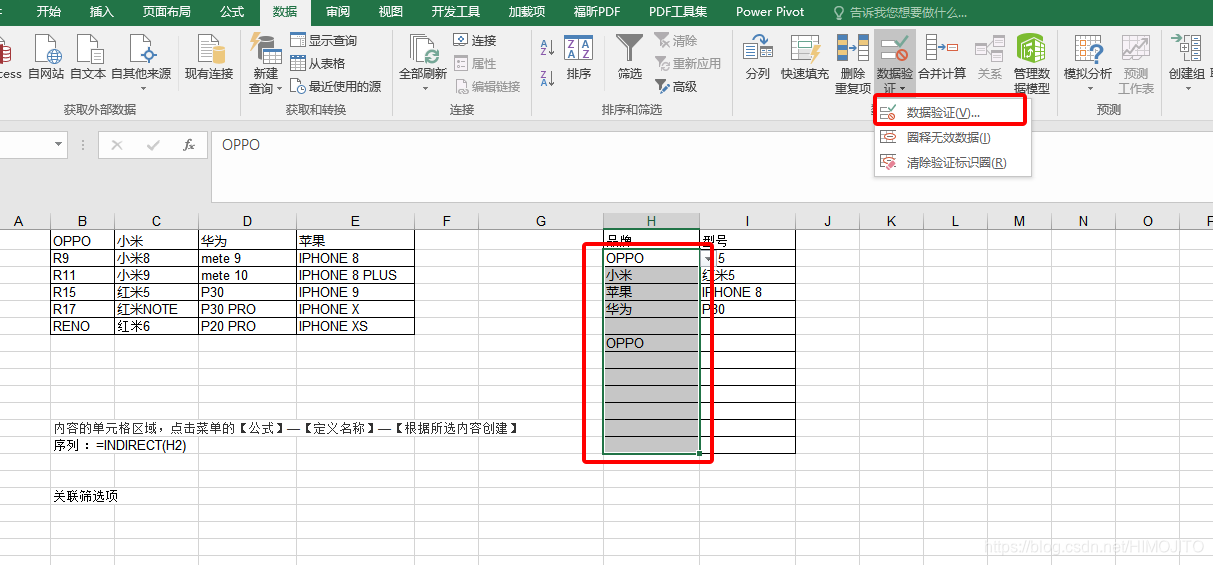
Task: Switch to the 开发工具 tab
Action: coord(456,12)
